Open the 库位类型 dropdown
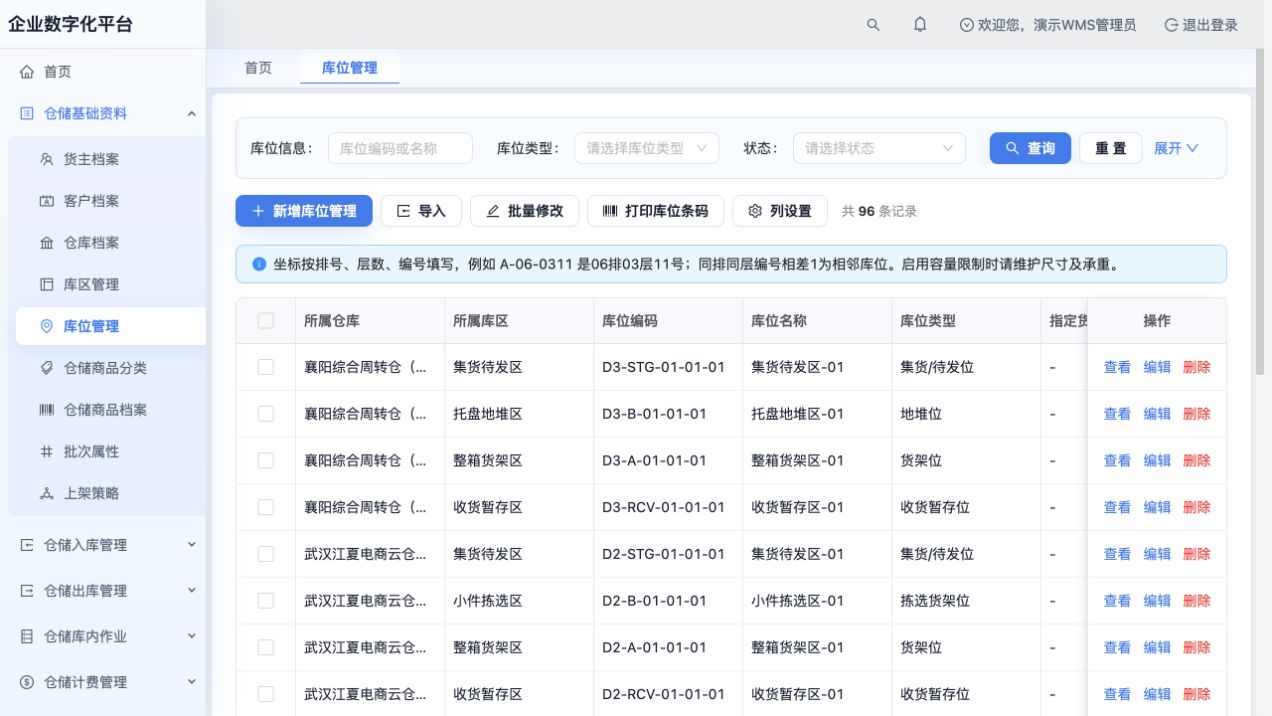The width and height of the screenshot is (1272, 716). click(646, 148)
